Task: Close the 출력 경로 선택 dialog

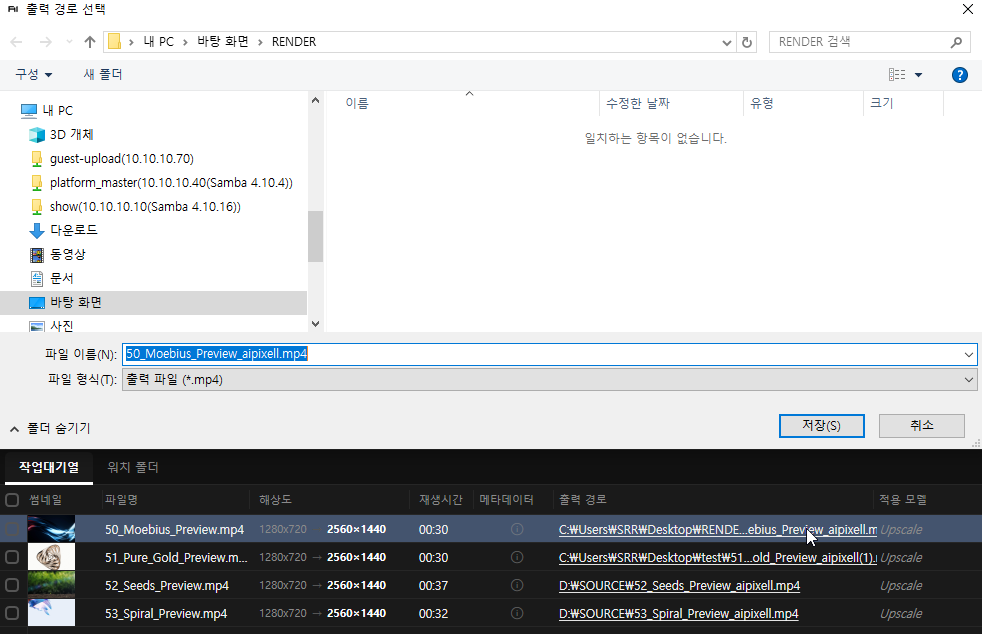Action: point(968,9)
